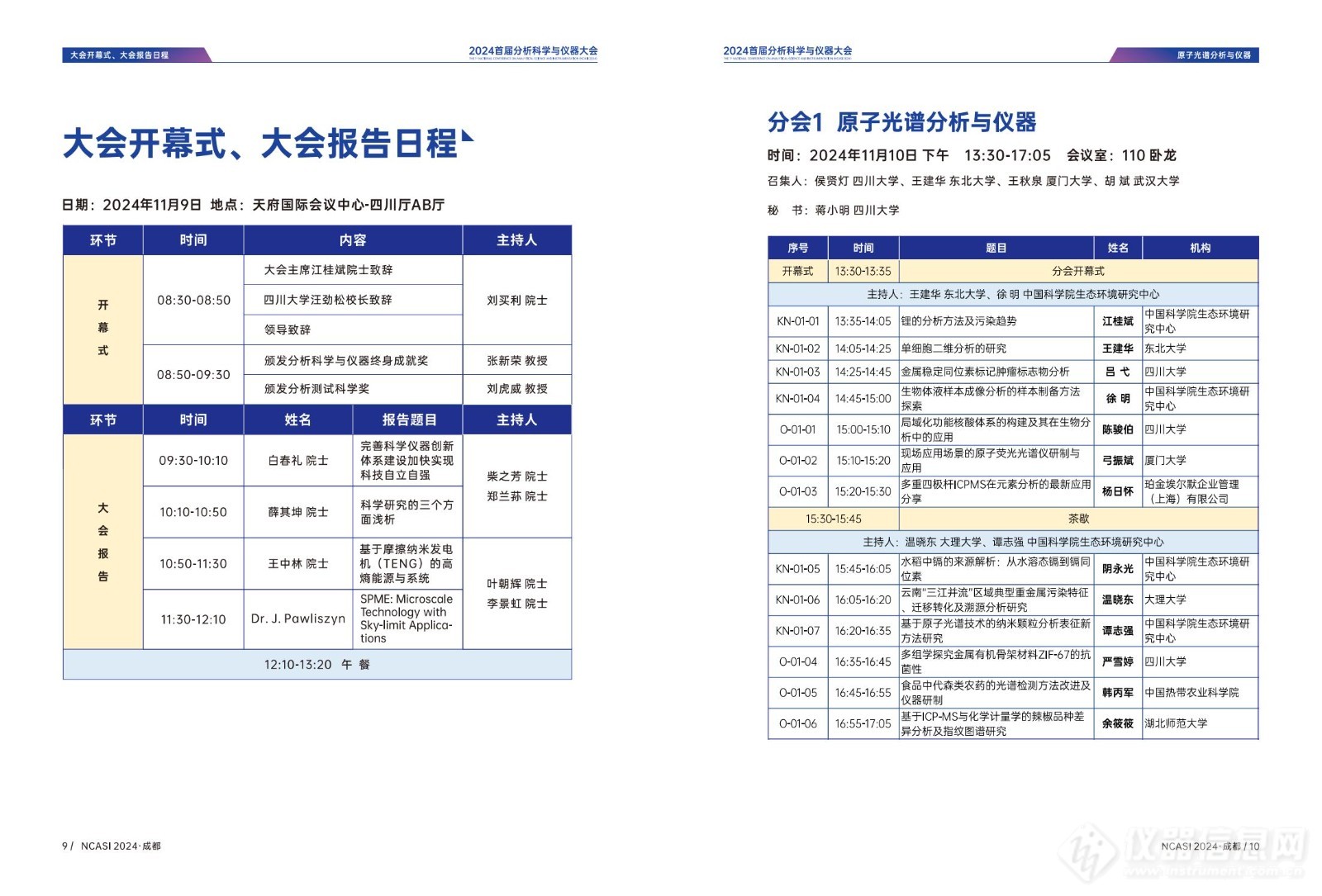Screen dimensions: 1322x896
Task: Click the lunch row 12:10-13:20 午餐
Action: [x=317, y=664]
